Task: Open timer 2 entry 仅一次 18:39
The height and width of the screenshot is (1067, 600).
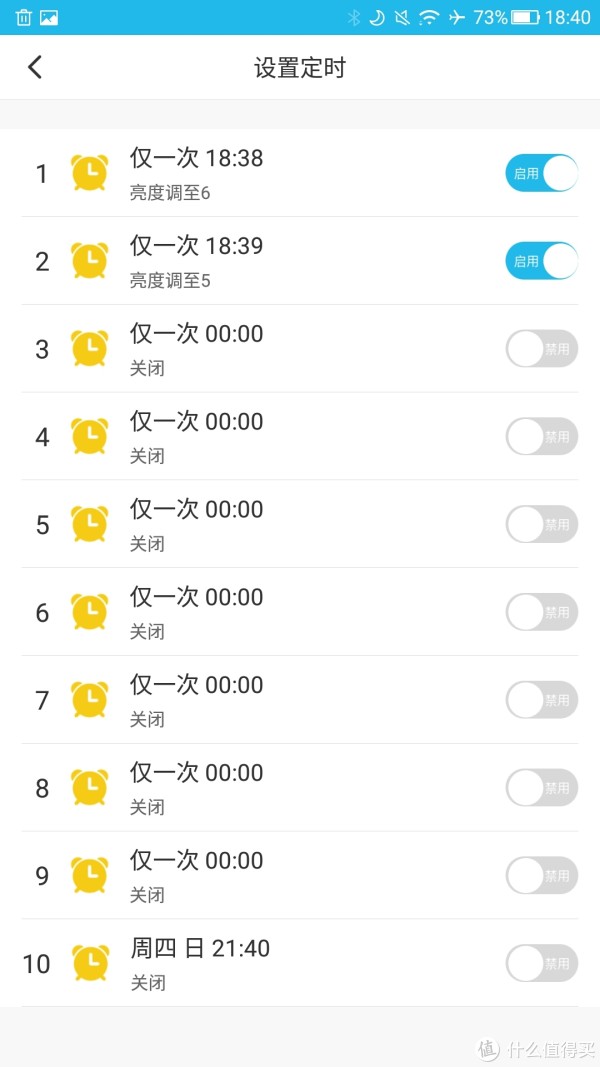Action: pyautogui.click(x=196, y=246)
